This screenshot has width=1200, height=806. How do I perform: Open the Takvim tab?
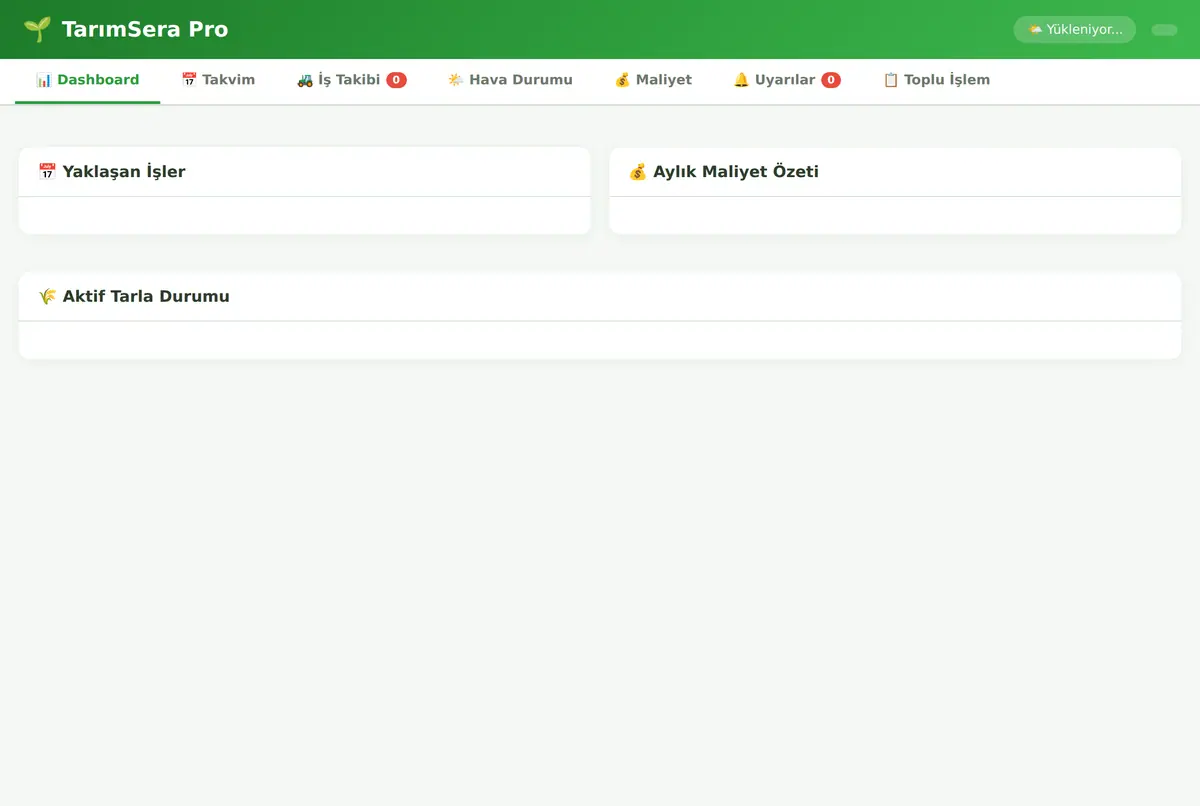218,80
